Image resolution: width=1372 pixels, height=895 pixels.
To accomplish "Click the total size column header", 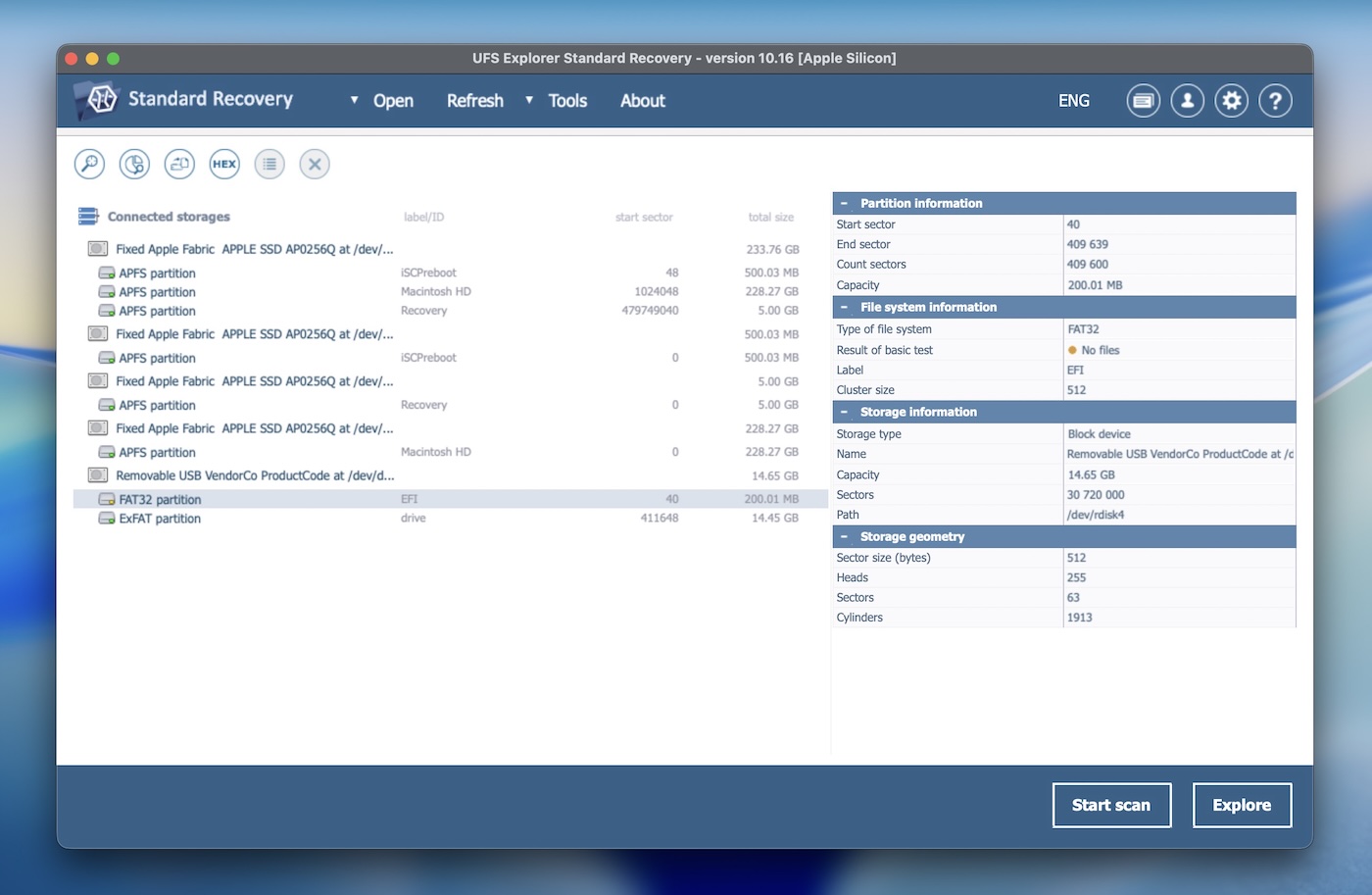I will coord(771,217).
